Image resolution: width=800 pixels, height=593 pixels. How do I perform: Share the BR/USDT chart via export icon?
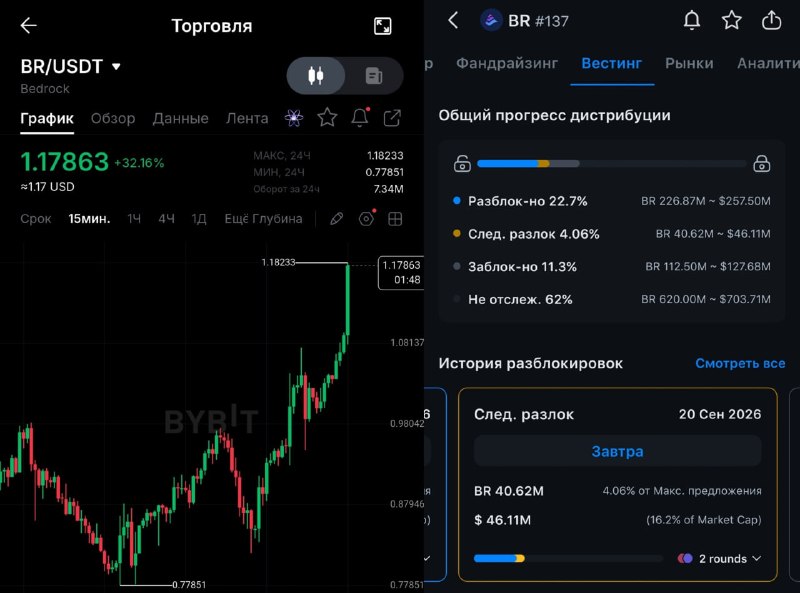tap(392, 118)
